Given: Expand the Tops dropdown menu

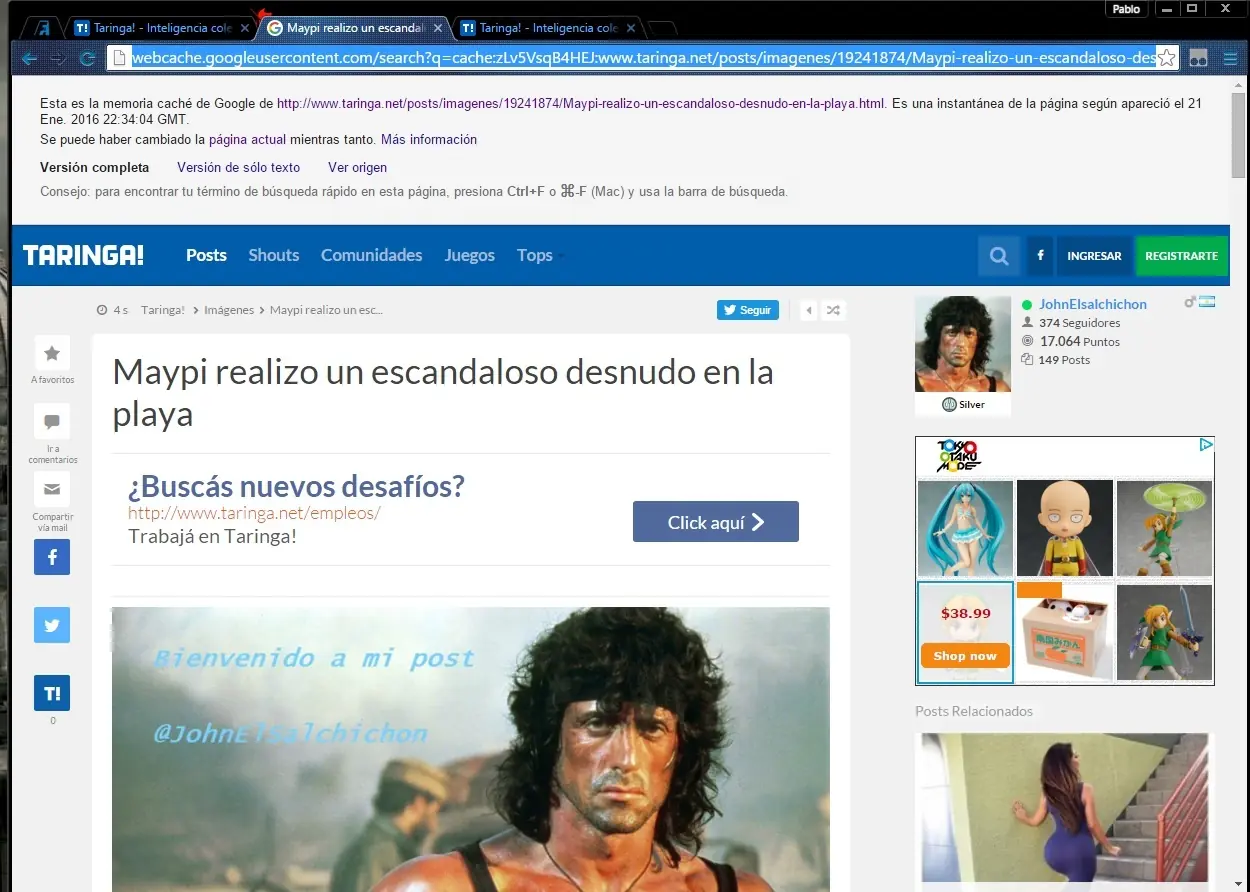Looking at the screenshot, I should click(x=540, y=255).
